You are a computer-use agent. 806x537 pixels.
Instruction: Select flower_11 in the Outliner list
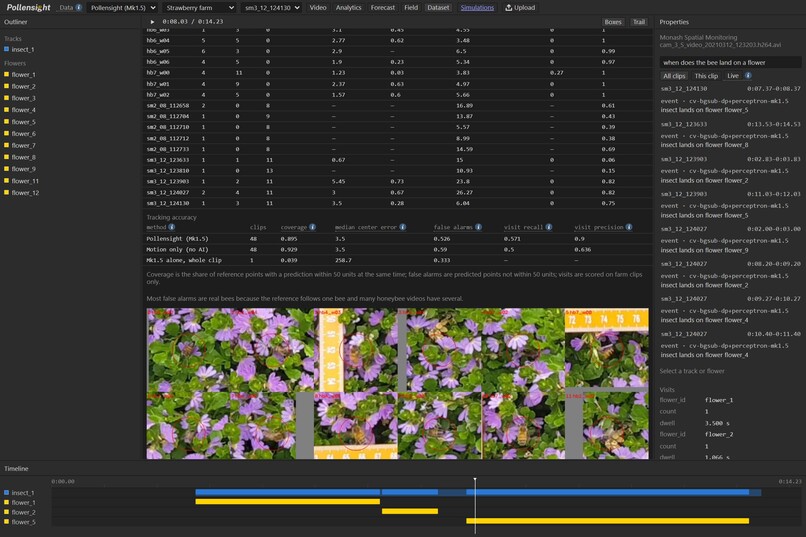click(x=25, y=181)
